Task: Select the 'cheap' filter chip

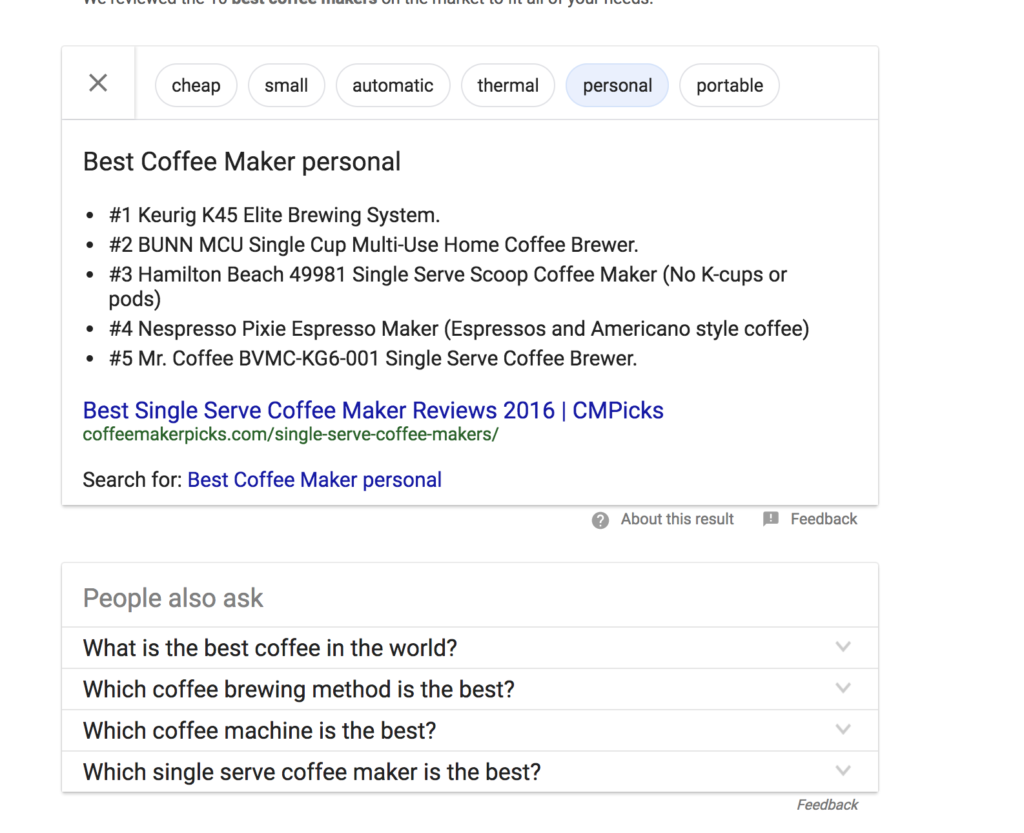Action: 196,86
